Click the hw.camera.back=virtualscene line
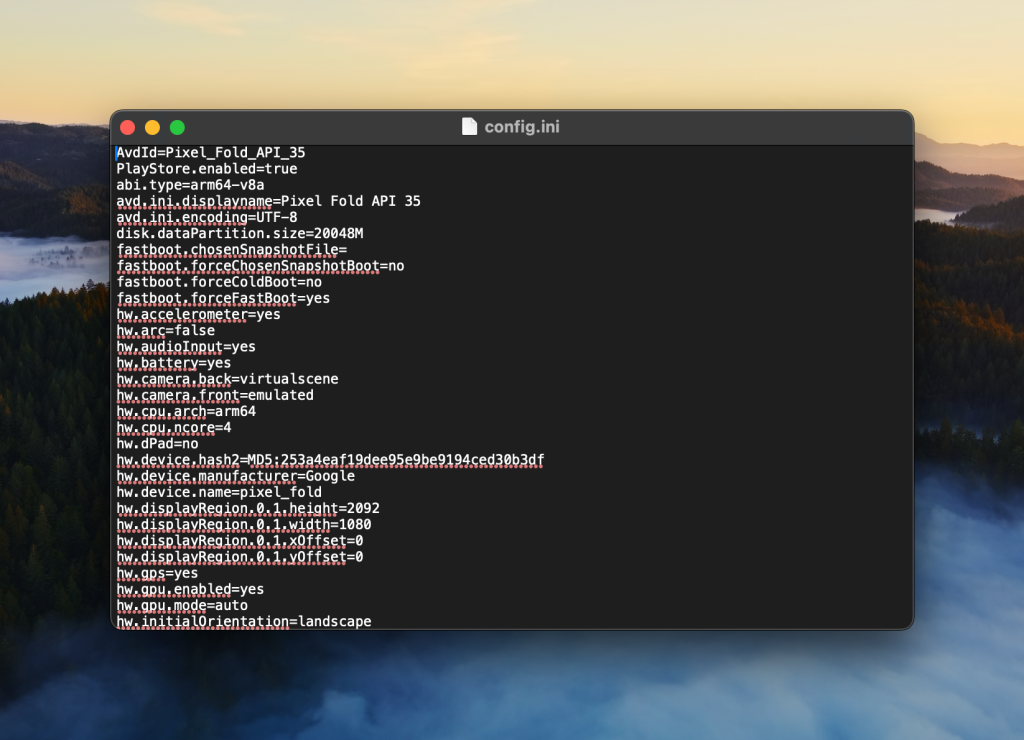 pos(227,379)
